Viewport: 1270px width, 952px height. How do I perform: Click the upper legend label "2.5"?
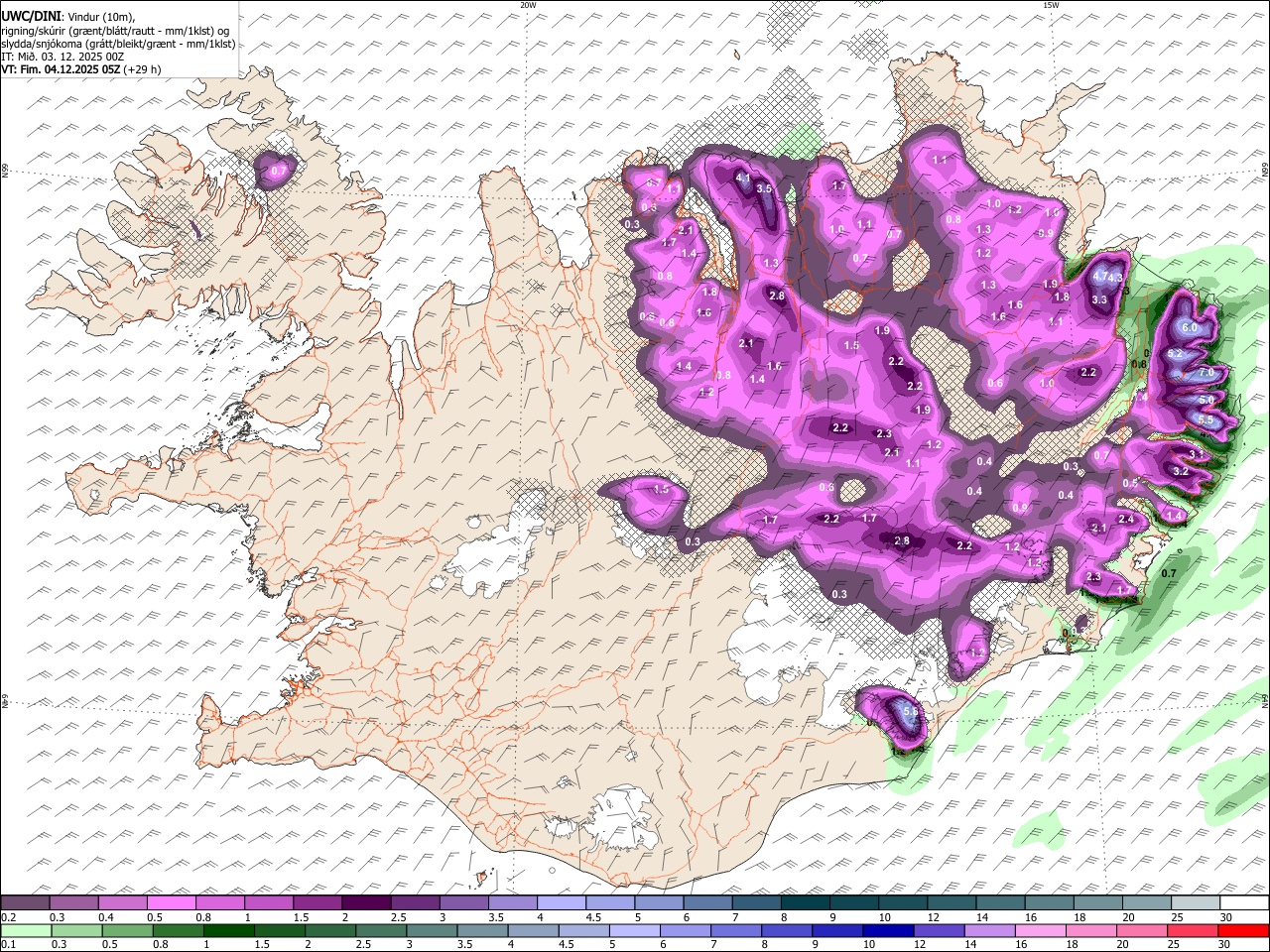coord(398,917)
